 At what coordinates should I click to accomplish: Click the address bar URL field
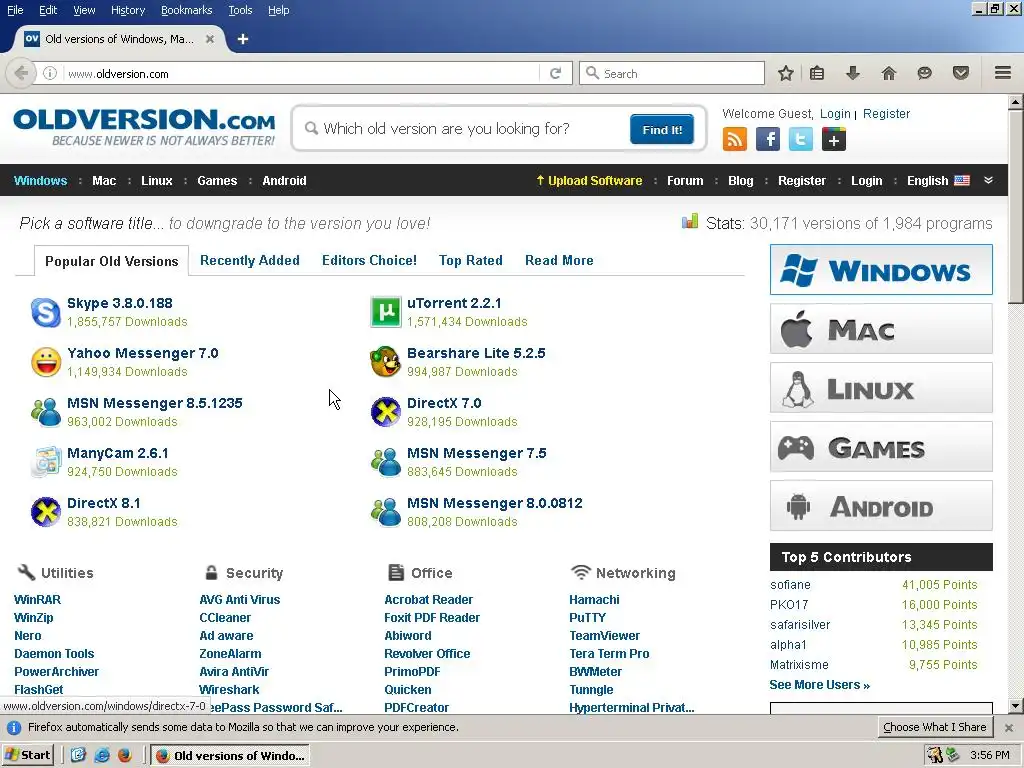[x=300, y=74]
